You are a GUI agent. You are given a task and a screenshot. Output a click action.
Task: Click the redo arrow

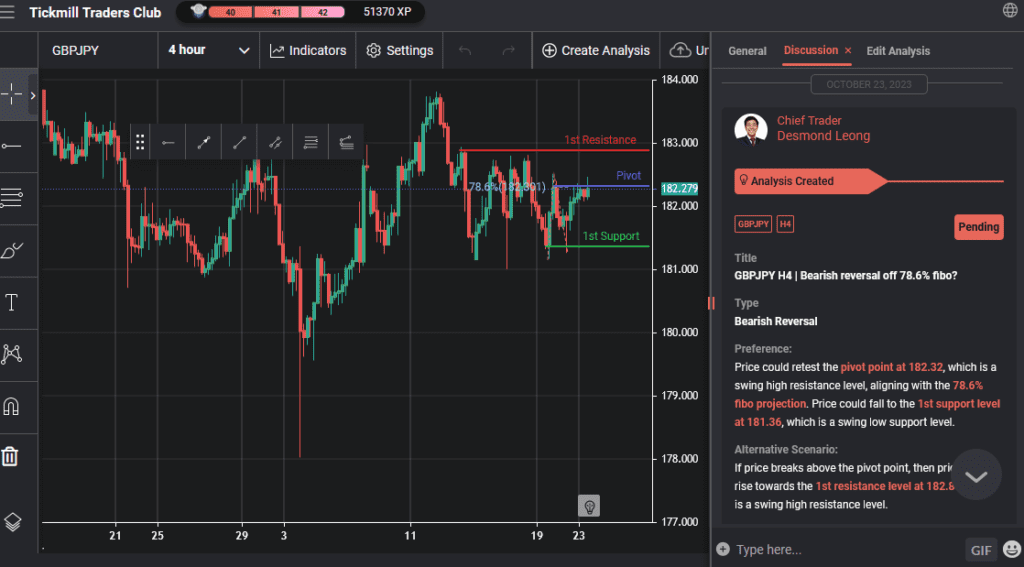(x=509, y=50)
